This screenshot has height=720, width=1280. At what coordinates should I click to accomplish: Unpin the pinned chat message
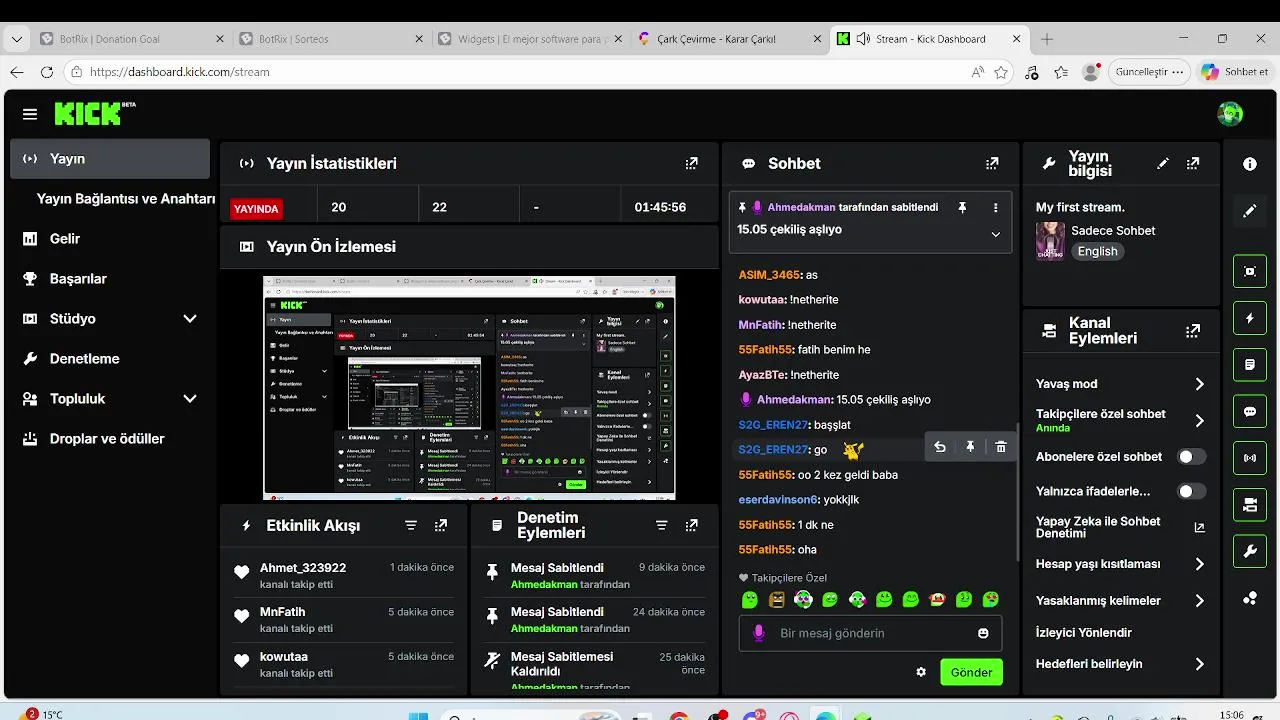pyautogui.click(x=962, y=207)
